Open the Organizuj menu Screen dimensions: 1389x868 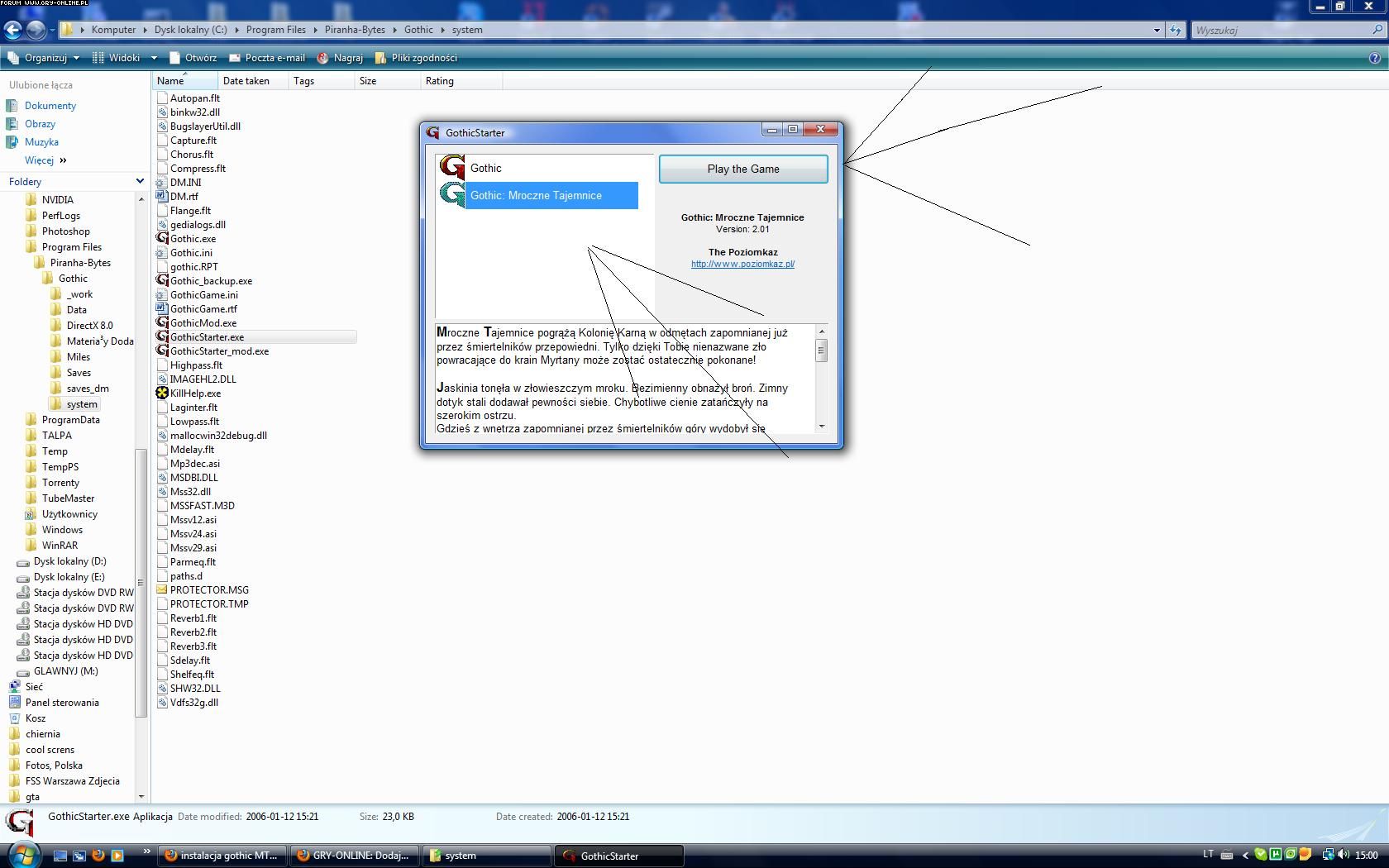pyautogui.click(x=43, y=58)
